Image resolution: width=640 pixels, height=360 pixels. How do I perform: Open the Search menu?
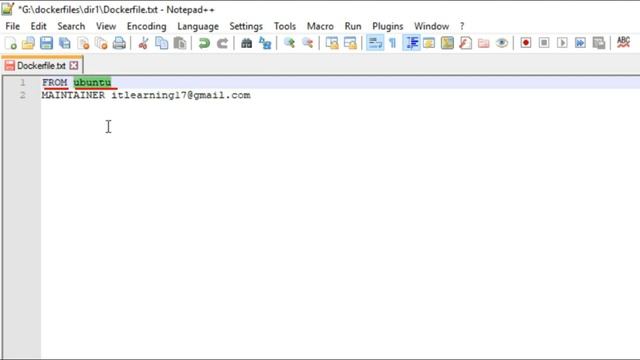pos(71,26)
